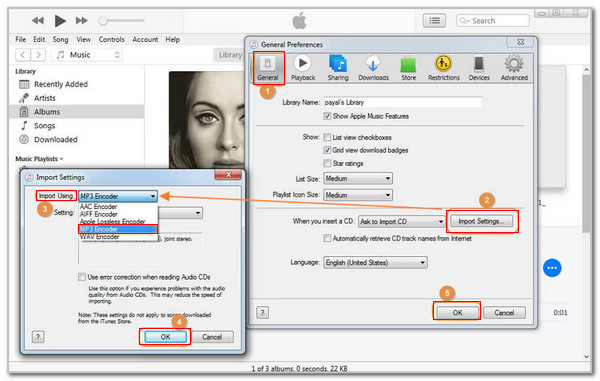Click the help button in General Preferences
600x381 pixels.
262,313
